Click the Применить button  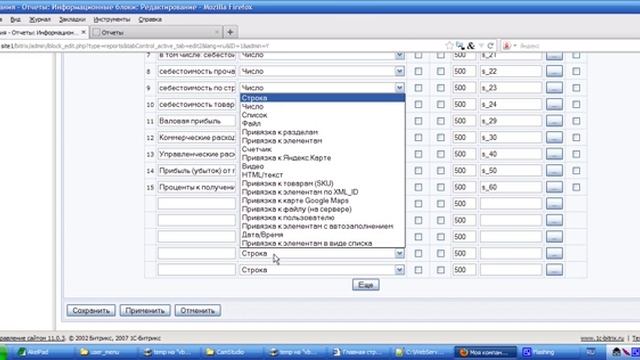point(145,311)
